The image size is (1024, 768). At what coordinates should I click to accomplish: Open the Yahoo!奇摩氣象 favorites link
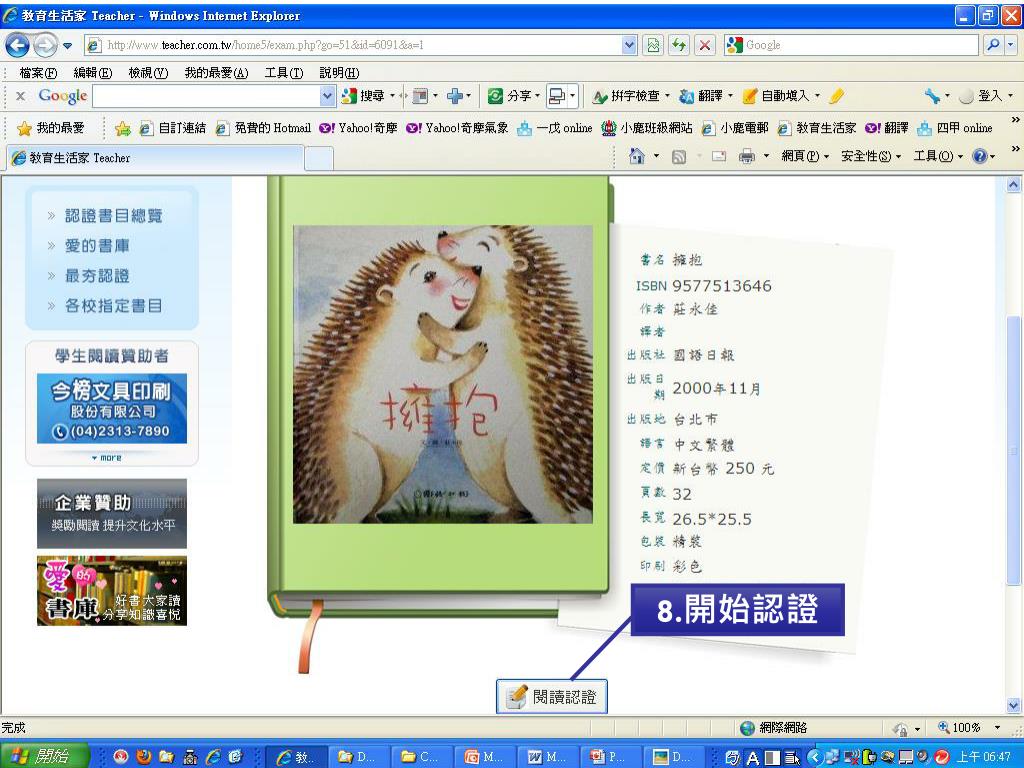[457, 128]
